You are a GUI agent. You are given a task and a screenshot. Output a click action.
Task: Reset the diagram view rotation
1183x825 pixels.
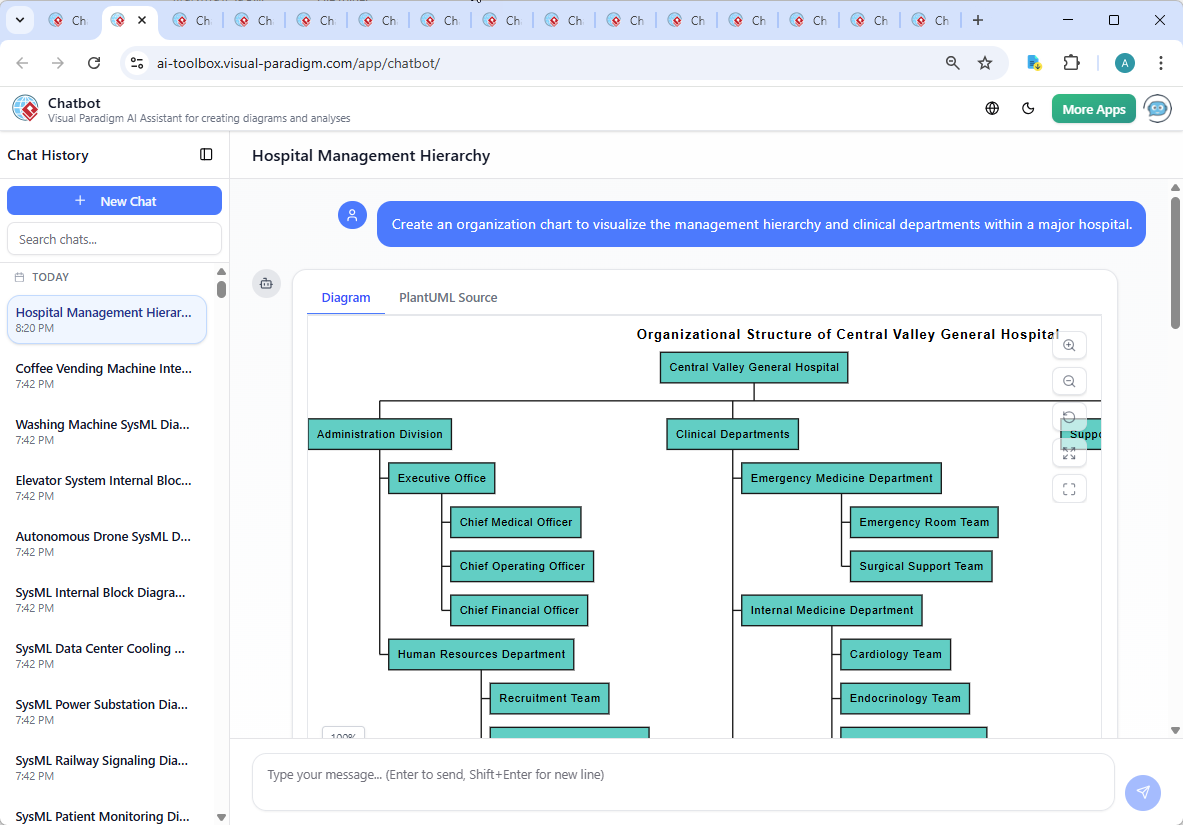pos(1069,417)
